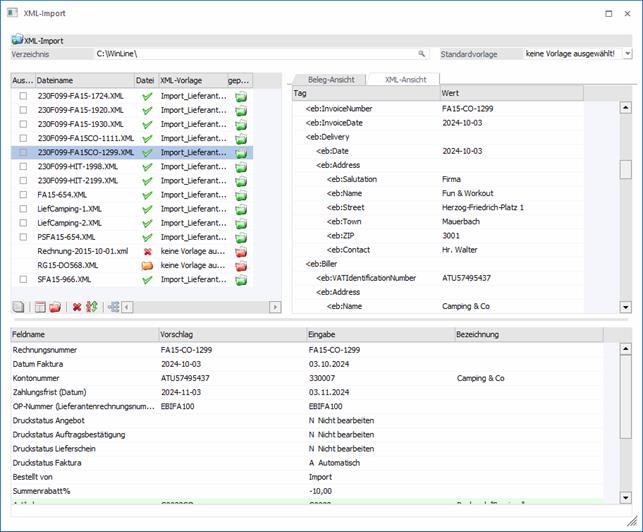Check the box for 230F099-FA15-1724.XML
This screenshot has height=532, width=643.
click(x=22, y=95)
